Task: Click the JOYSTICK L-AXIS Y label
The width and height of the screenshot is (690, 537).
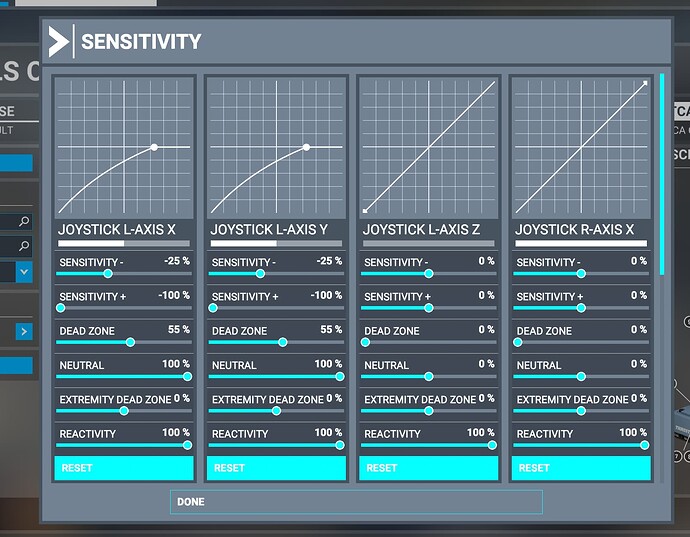Action: coord(269,229)
